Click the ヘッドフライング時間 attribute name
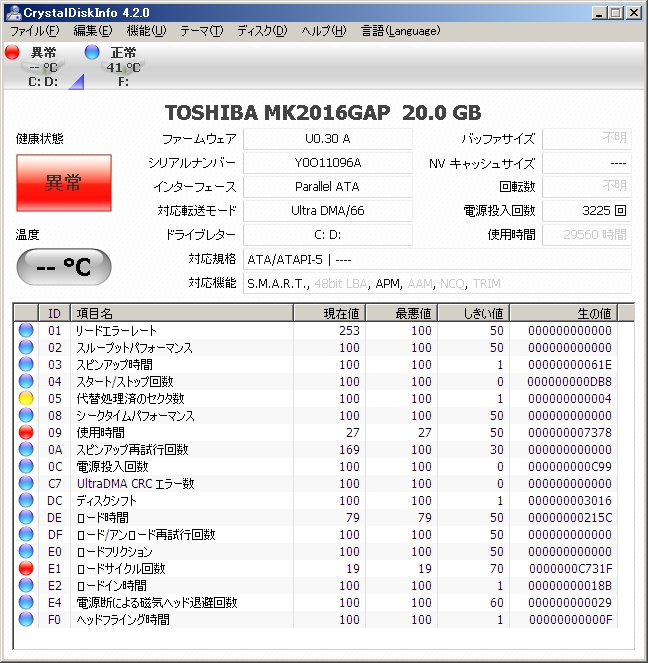The width and height of the screenshot is (648, 663). tap(123, 619)
